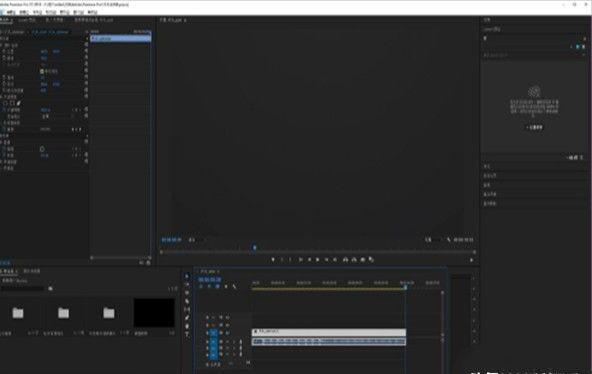592x374 pixels.
Task: Toggle the Volume Bypass checkbox
Action: coord(42,149)
